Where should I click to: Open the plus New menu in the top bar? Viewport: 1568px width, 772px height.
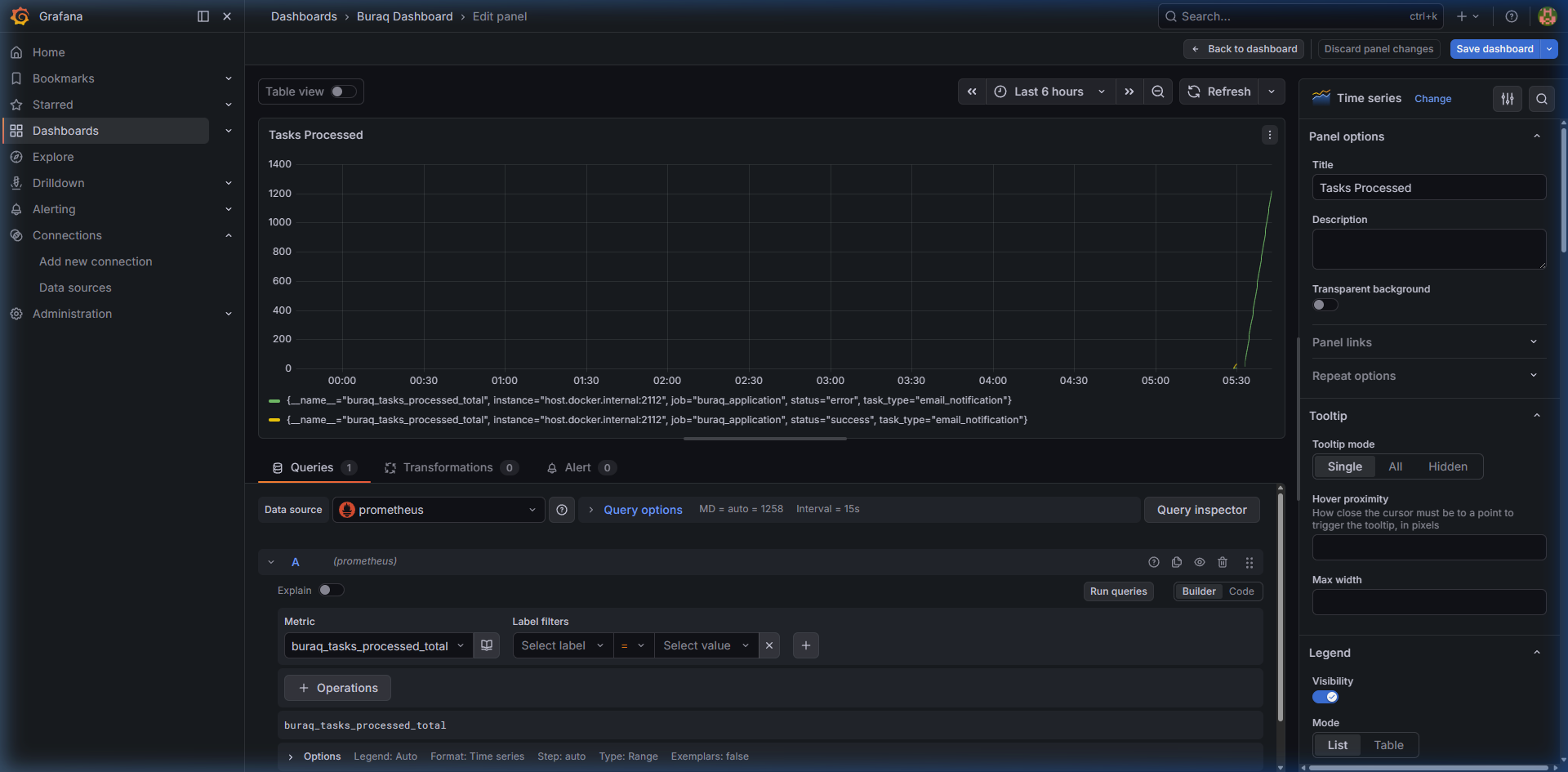1468,16
